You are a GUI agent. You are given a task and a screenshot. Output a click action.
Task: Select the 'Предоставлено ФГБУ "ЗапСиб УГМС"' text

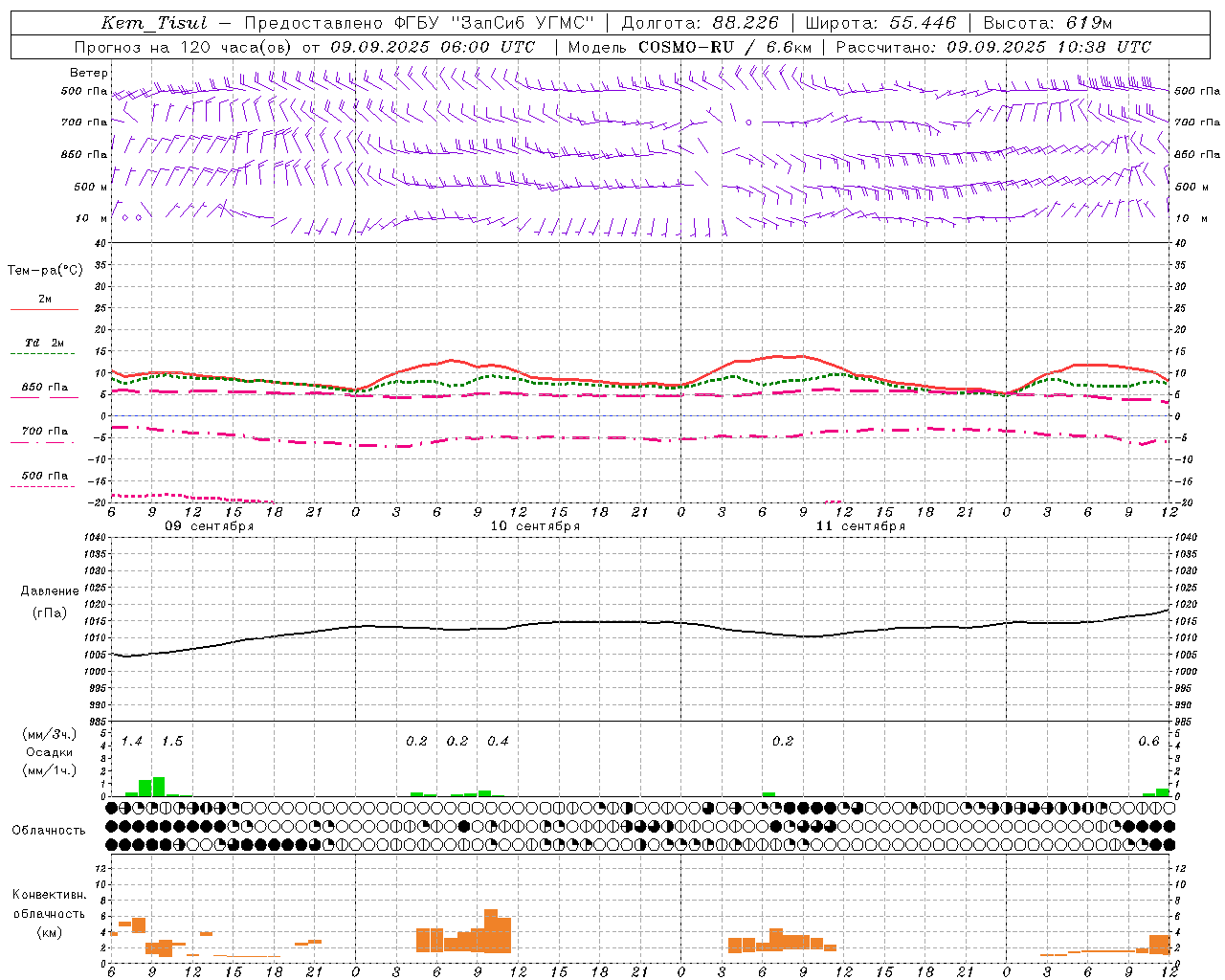[420, 23]
